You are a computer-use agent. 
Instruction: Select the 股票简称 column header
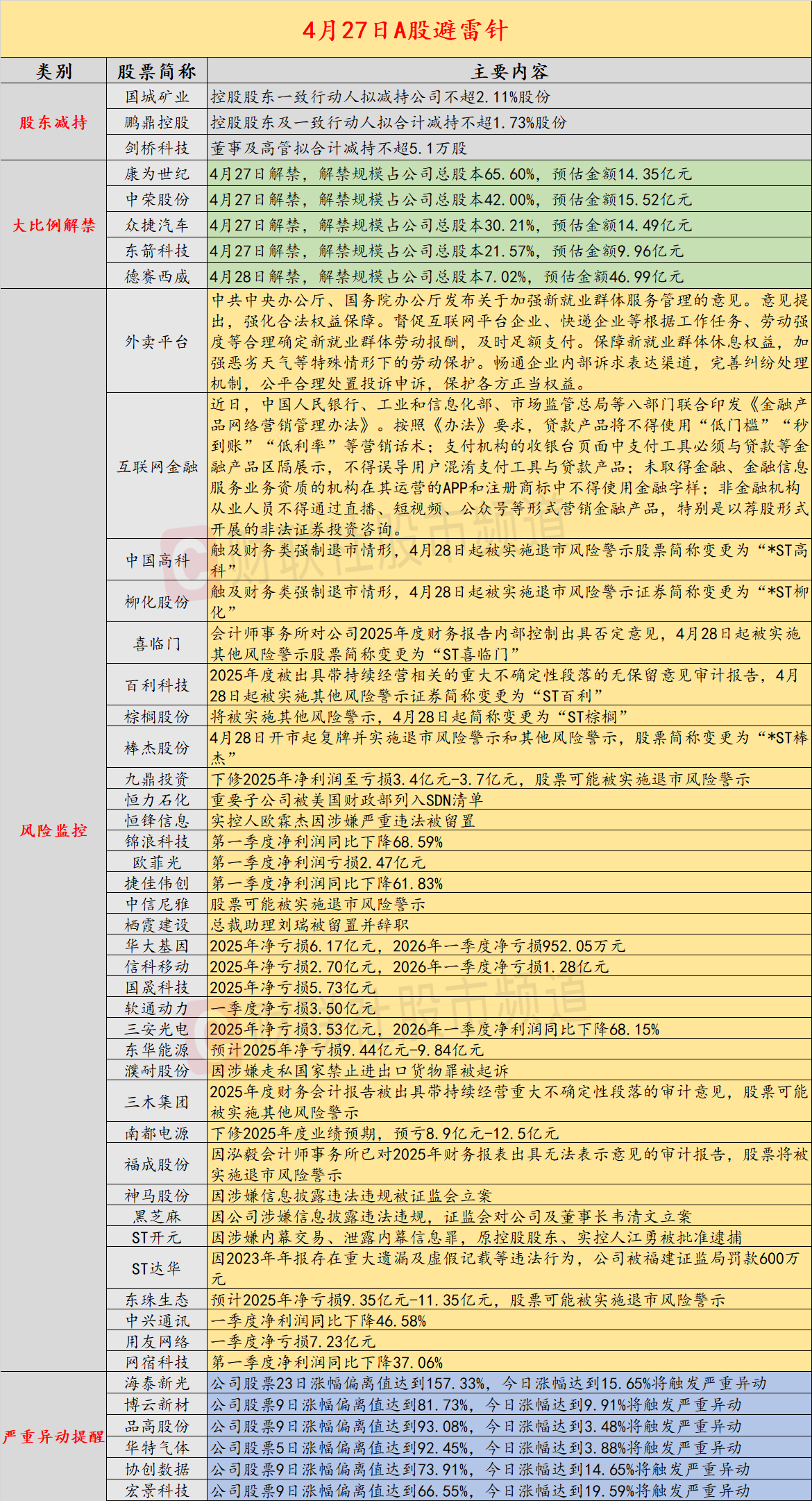click(157, 72)
